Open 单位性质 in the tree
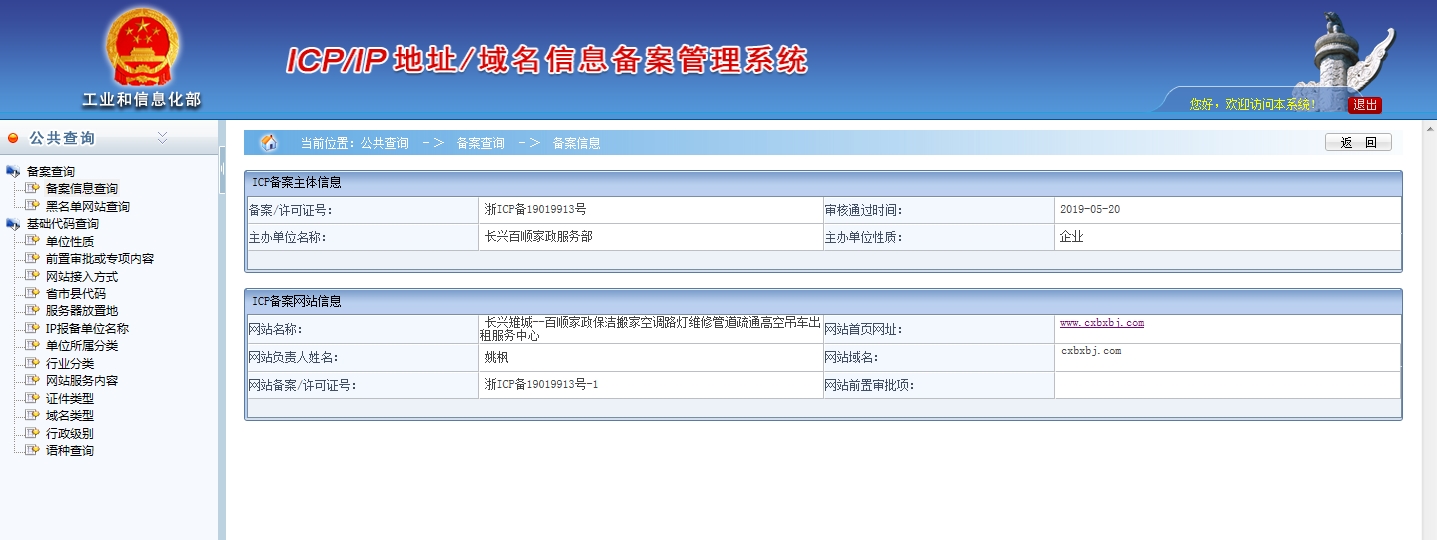Image resolution: width=1437 pixels, height=540 pixels. (x=70, y=241)
